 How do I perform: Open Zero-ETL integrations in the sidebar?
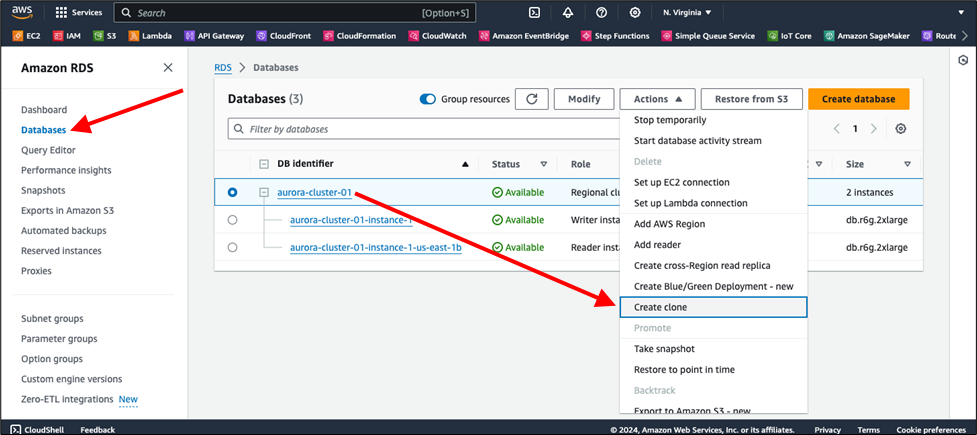[x=67, y=399]
